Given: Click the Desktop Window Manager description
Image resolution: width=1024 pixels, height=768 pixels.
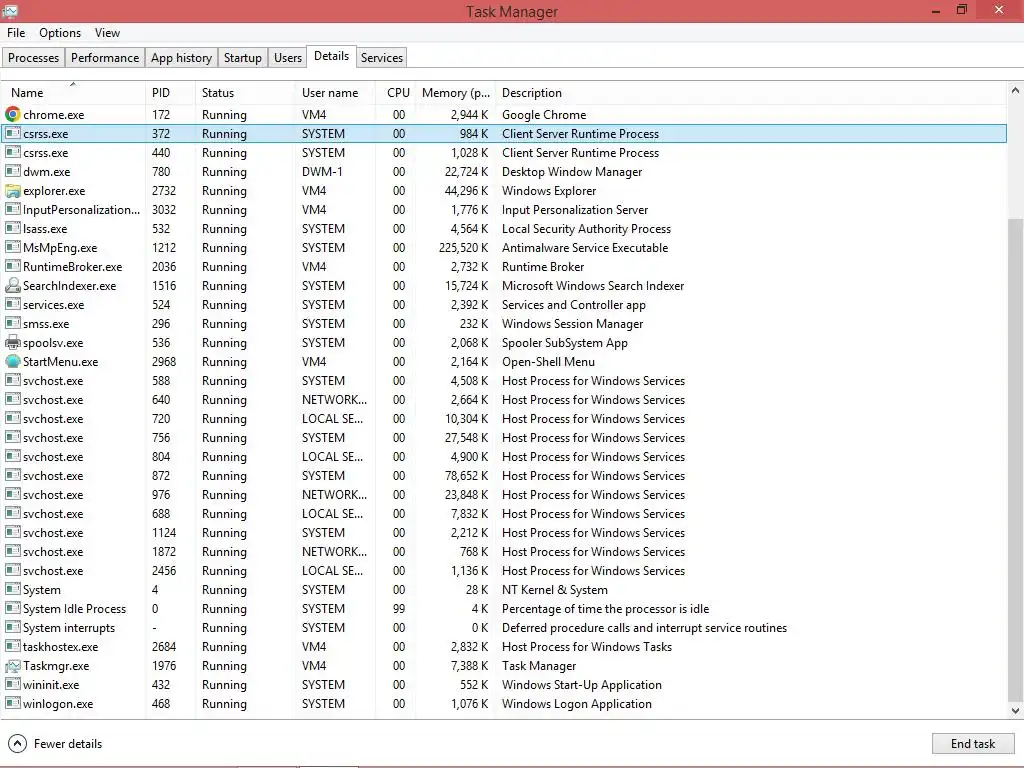Looking at the screenshot, I should click(x=571, y=172).
